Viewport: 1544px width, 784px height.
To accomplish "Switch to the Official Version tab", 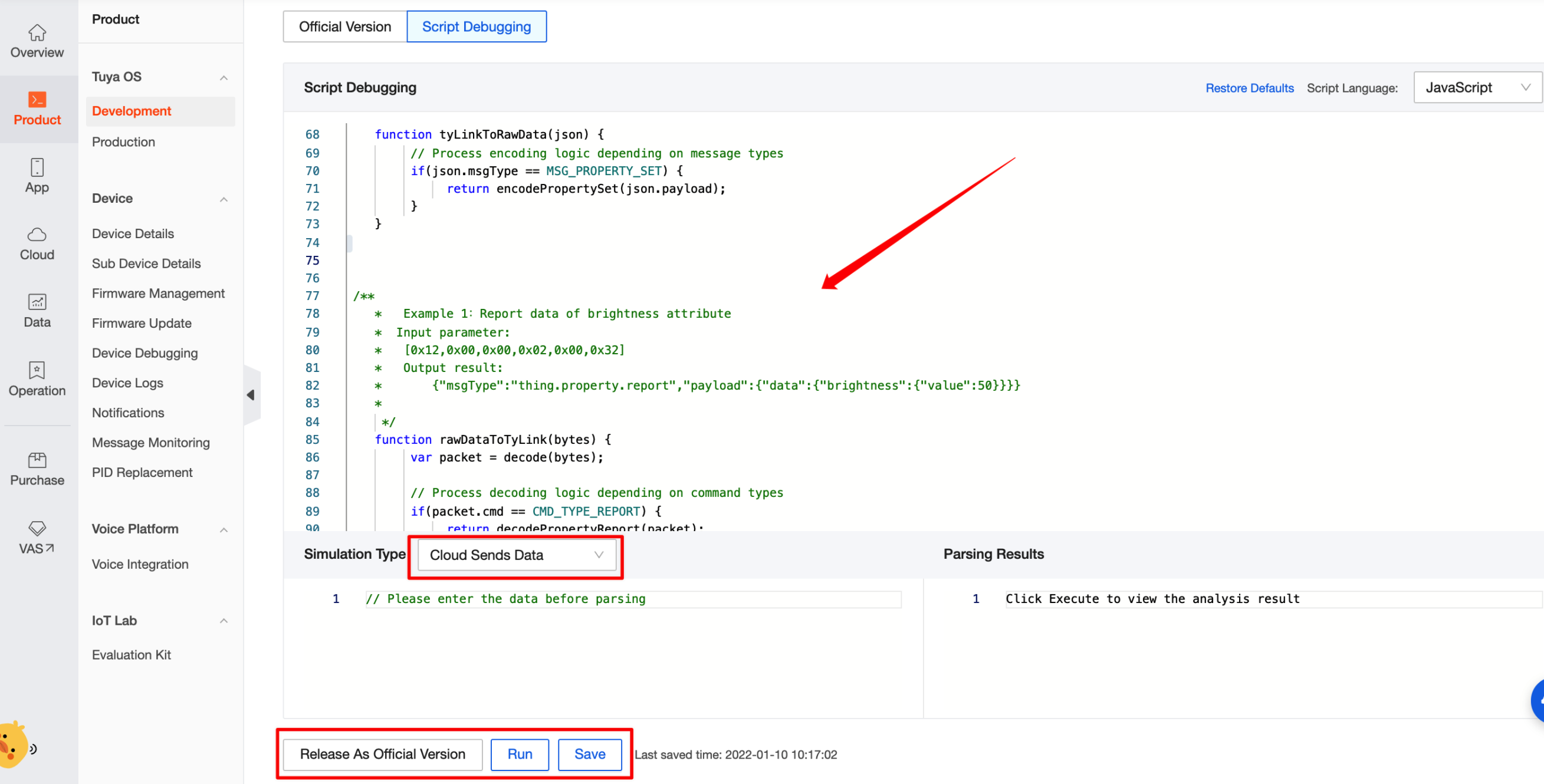I will point(343,27).
